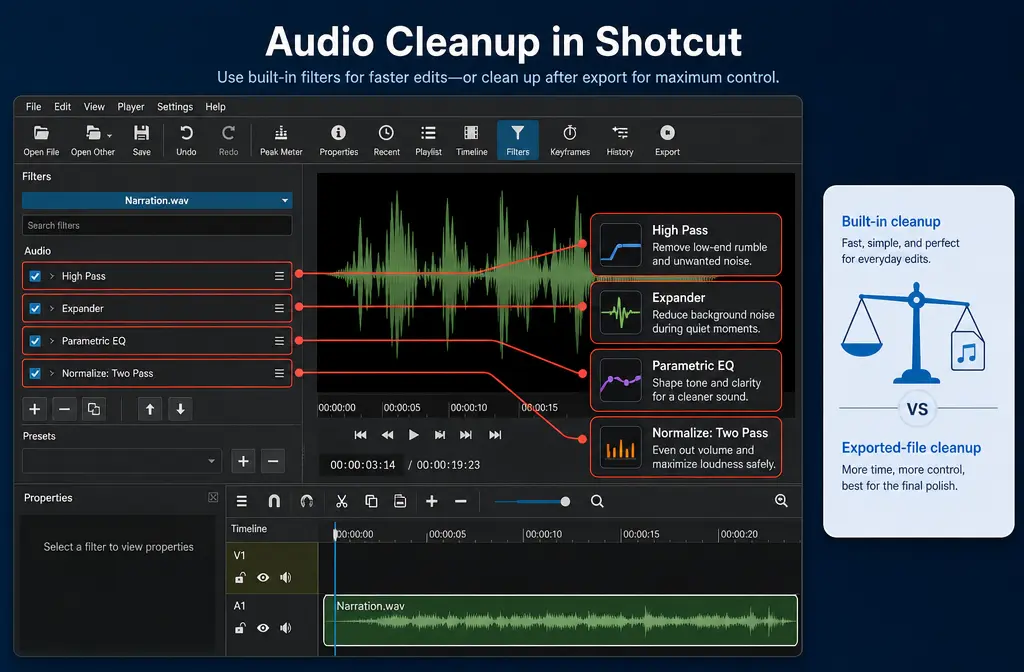Move filter up with up arrow
Screen dimensions: 1024x672
(x=150, y=409)
